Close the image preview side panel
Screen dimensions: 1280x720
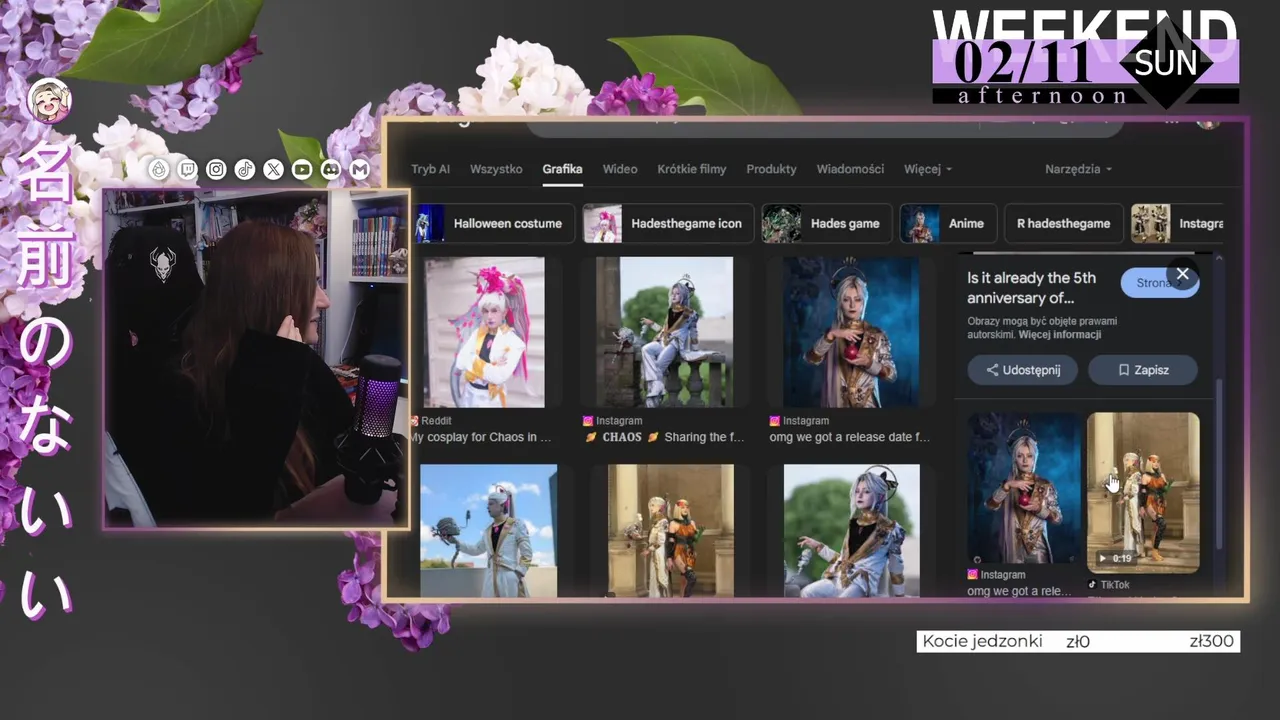pyautogui.click(x=1182, y=274)
